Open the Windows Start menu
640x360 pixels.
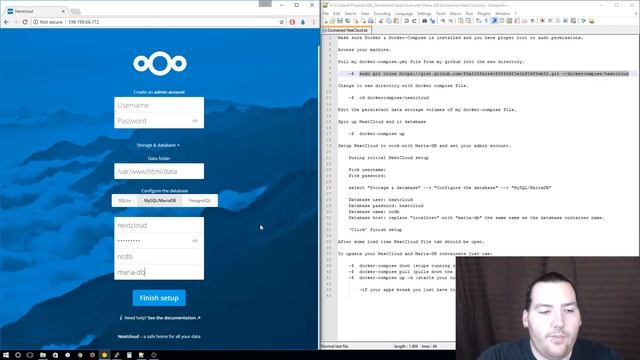click(x=6, y=355)
